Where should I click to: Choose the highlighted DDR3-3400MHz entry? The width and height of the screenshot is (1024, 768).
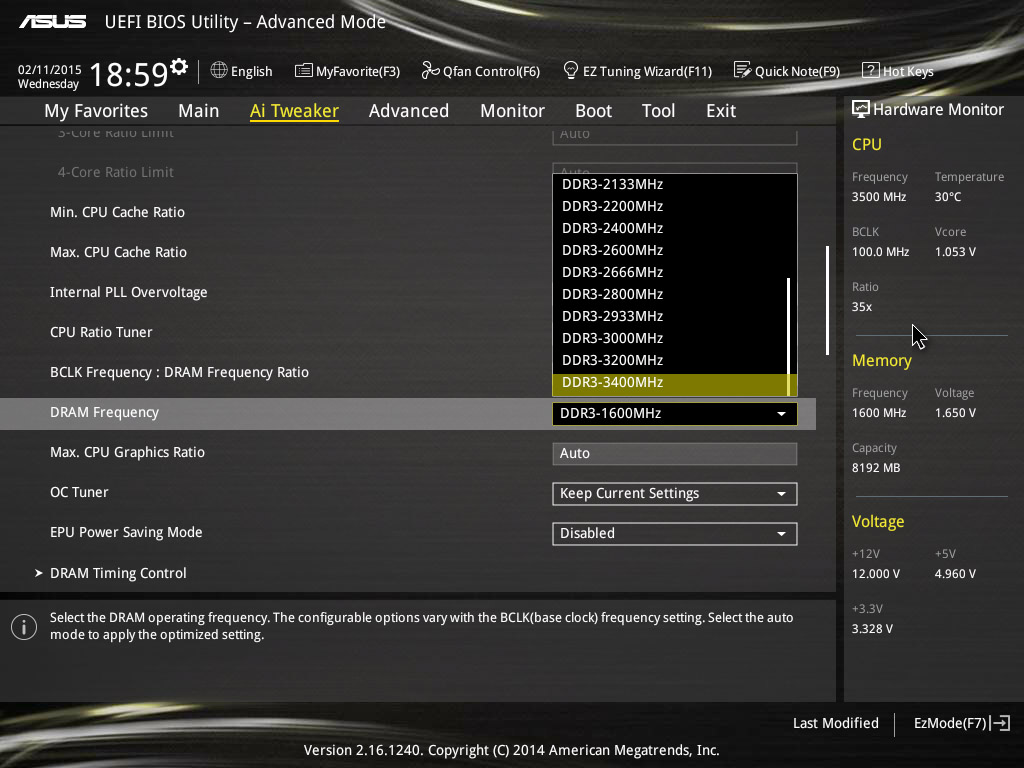(x=670, y=385)
